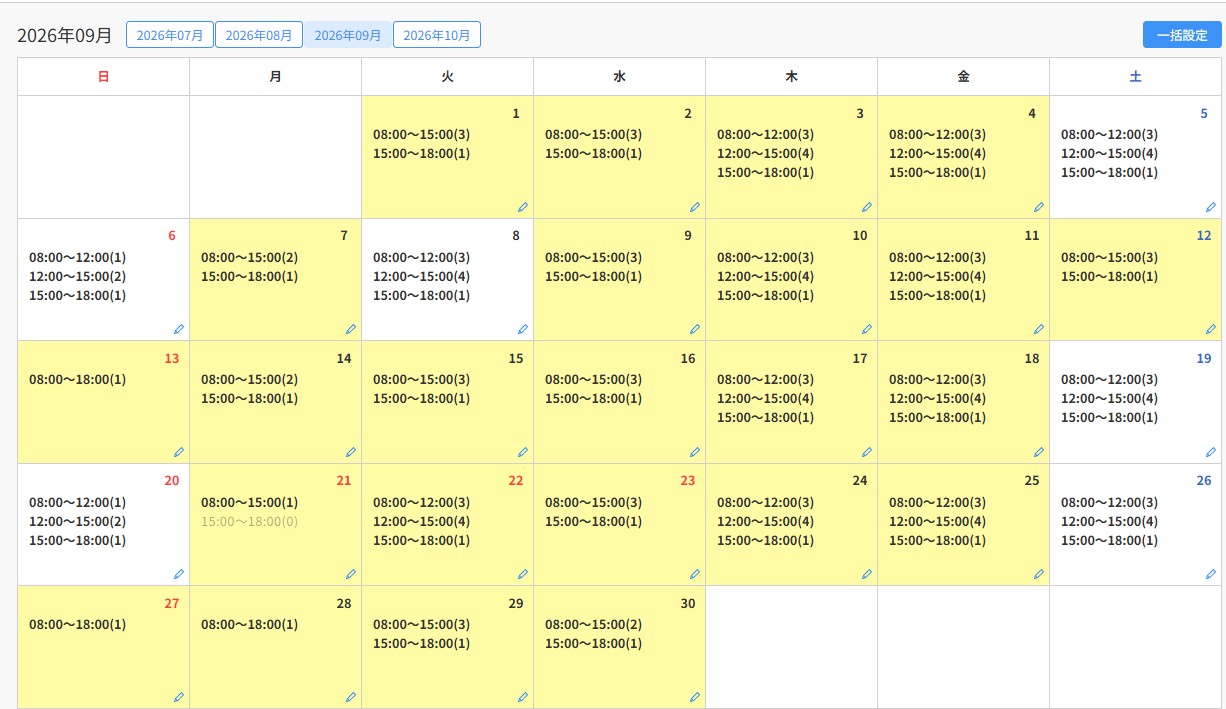Click the pencil icon on September 10
Viewport: 1226px width, 709px height.
point(867,329)
